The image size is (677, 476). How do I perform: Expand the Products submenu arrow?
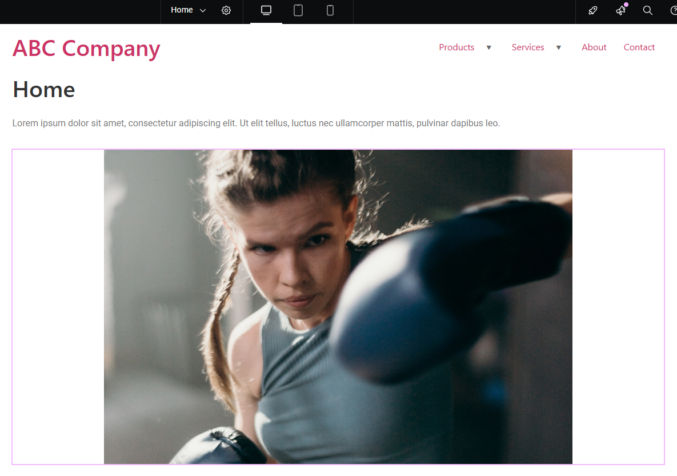tap(489, 48)
